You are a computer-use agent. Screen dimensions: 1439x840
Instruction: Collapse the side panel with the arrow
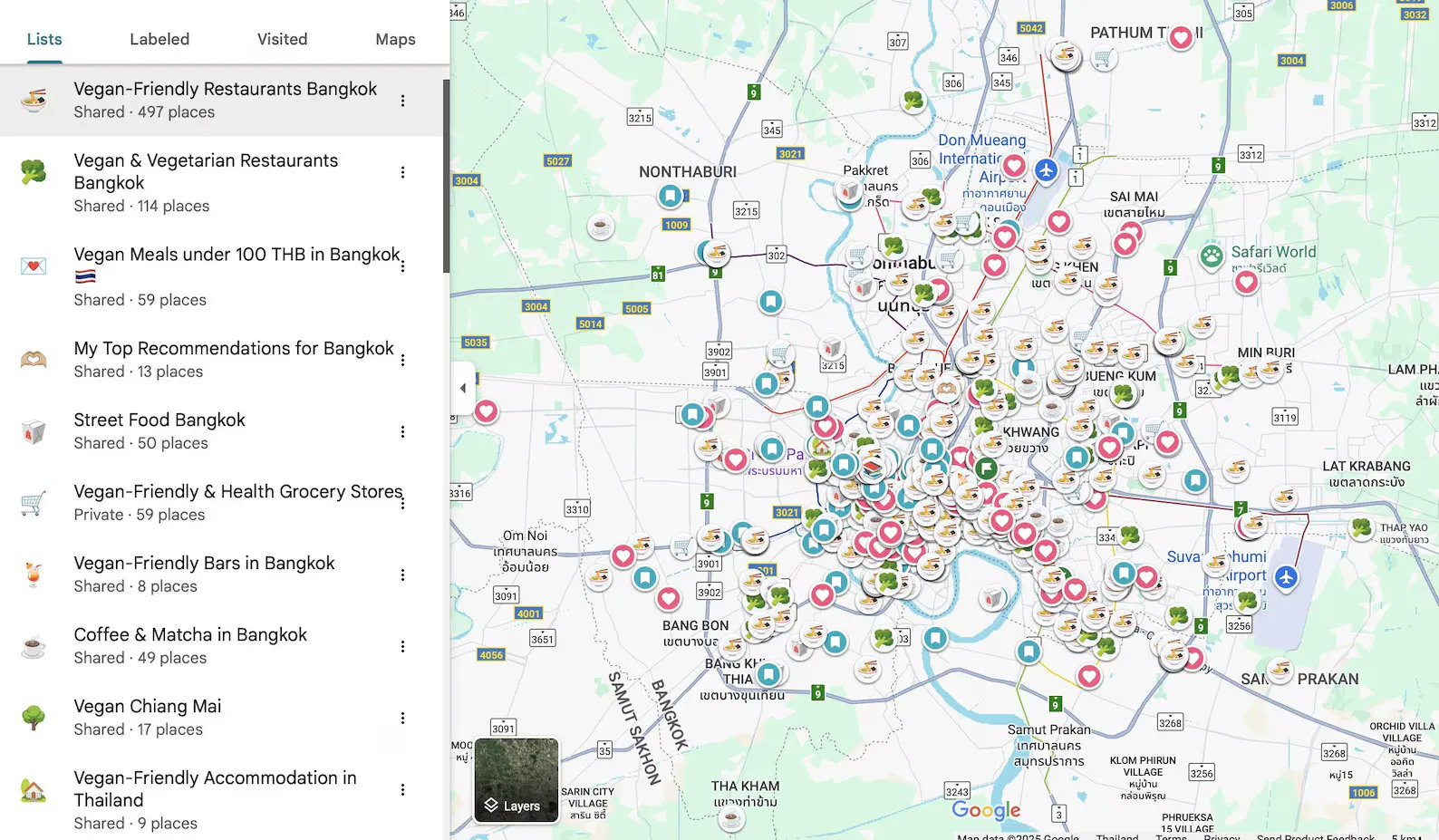[x=463, y=388]
